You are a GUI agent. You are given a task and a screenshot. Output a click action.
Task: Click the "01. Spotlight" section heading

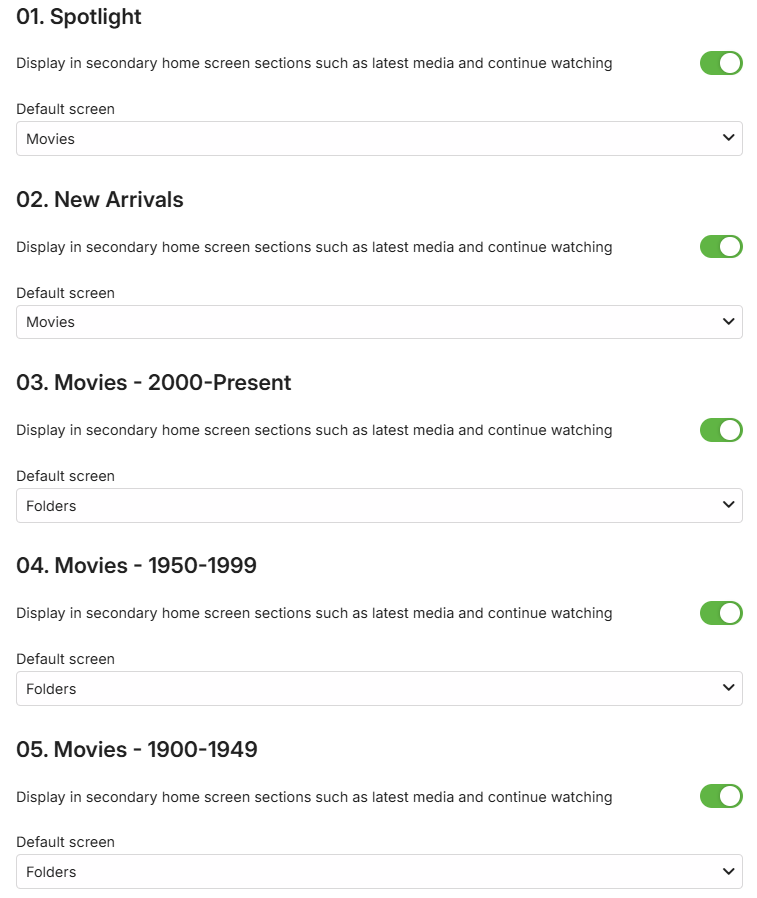click(79, 17)
